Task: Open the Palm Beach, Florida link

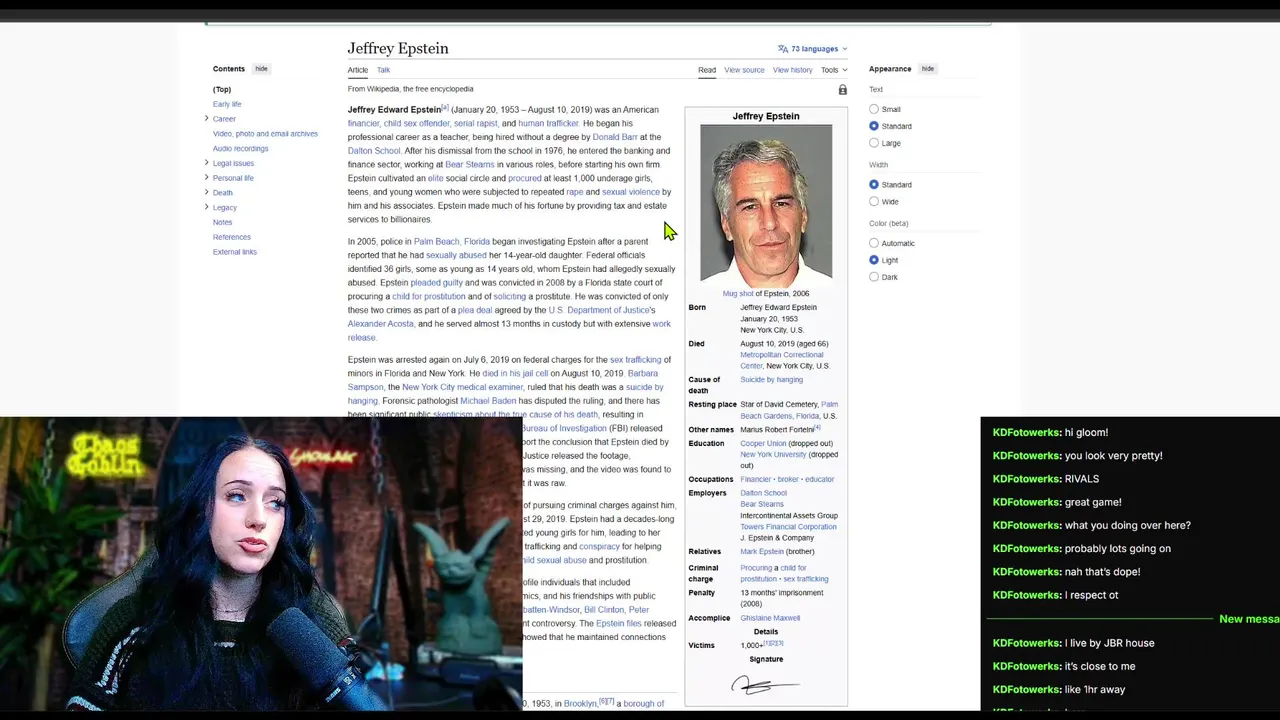Action: (x=452, y=242)
